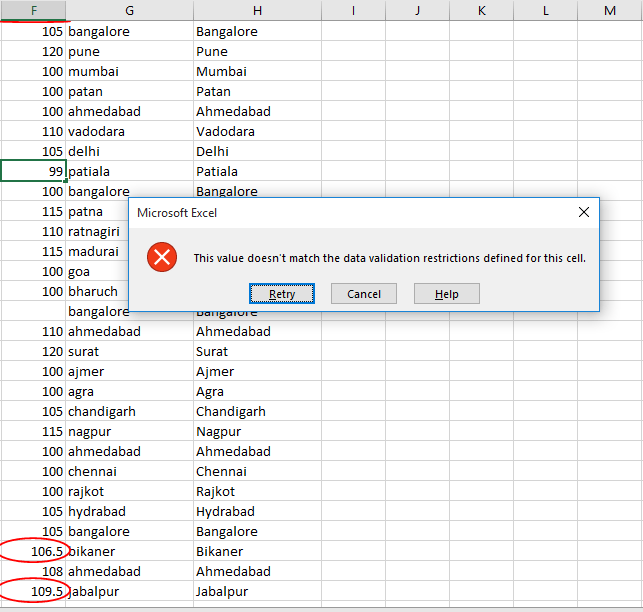The height and width of the screenshot is (612, 643).
Task: Select the cell with value 109.5
Action: [x=33, y=591]
